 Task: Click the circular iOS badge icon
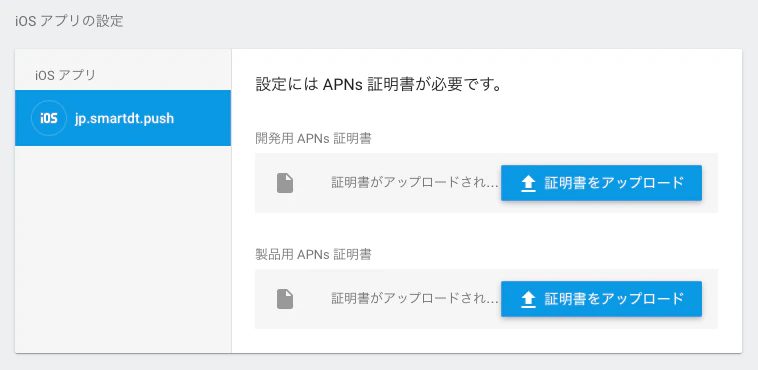point(49,118)
